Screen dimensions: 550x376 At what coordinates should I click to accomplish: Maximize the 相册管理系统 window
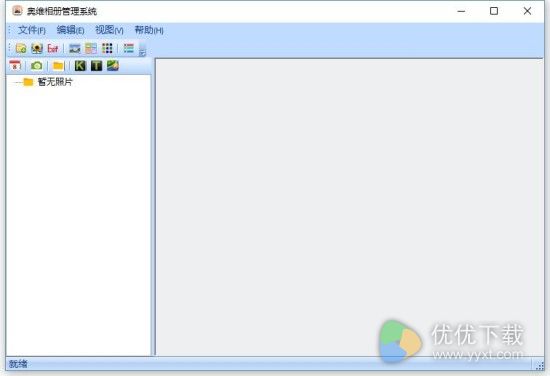[x=494, y=11]
